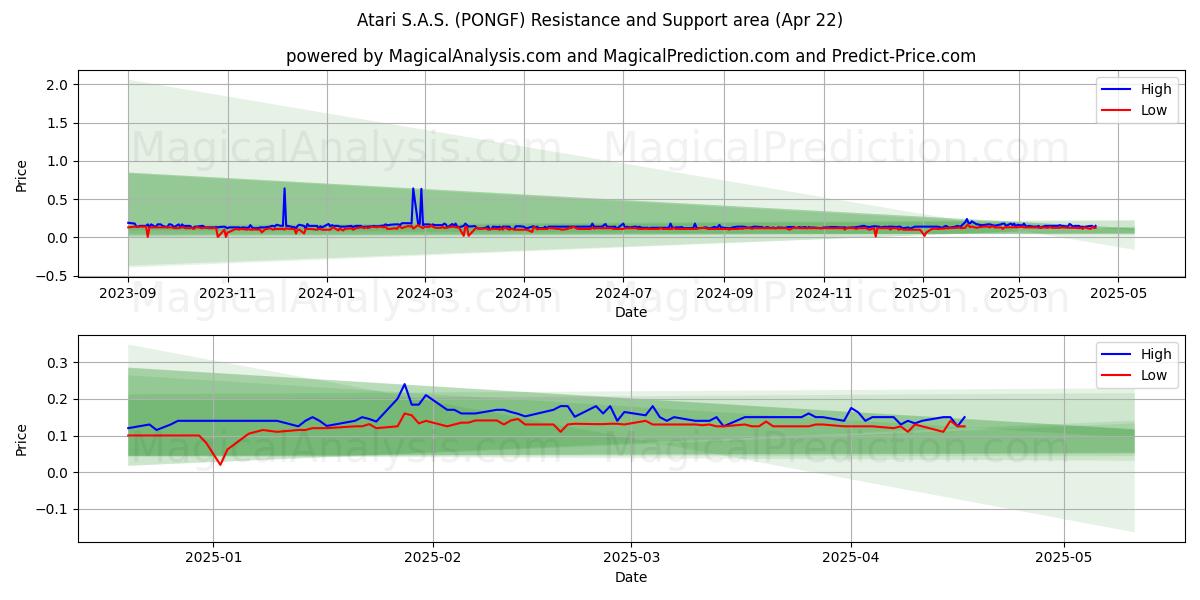Screen dimensions: 1200x600
Task: Click the '−0.1' y-axis tick in the bottom chart
Action: click(52, 509)
